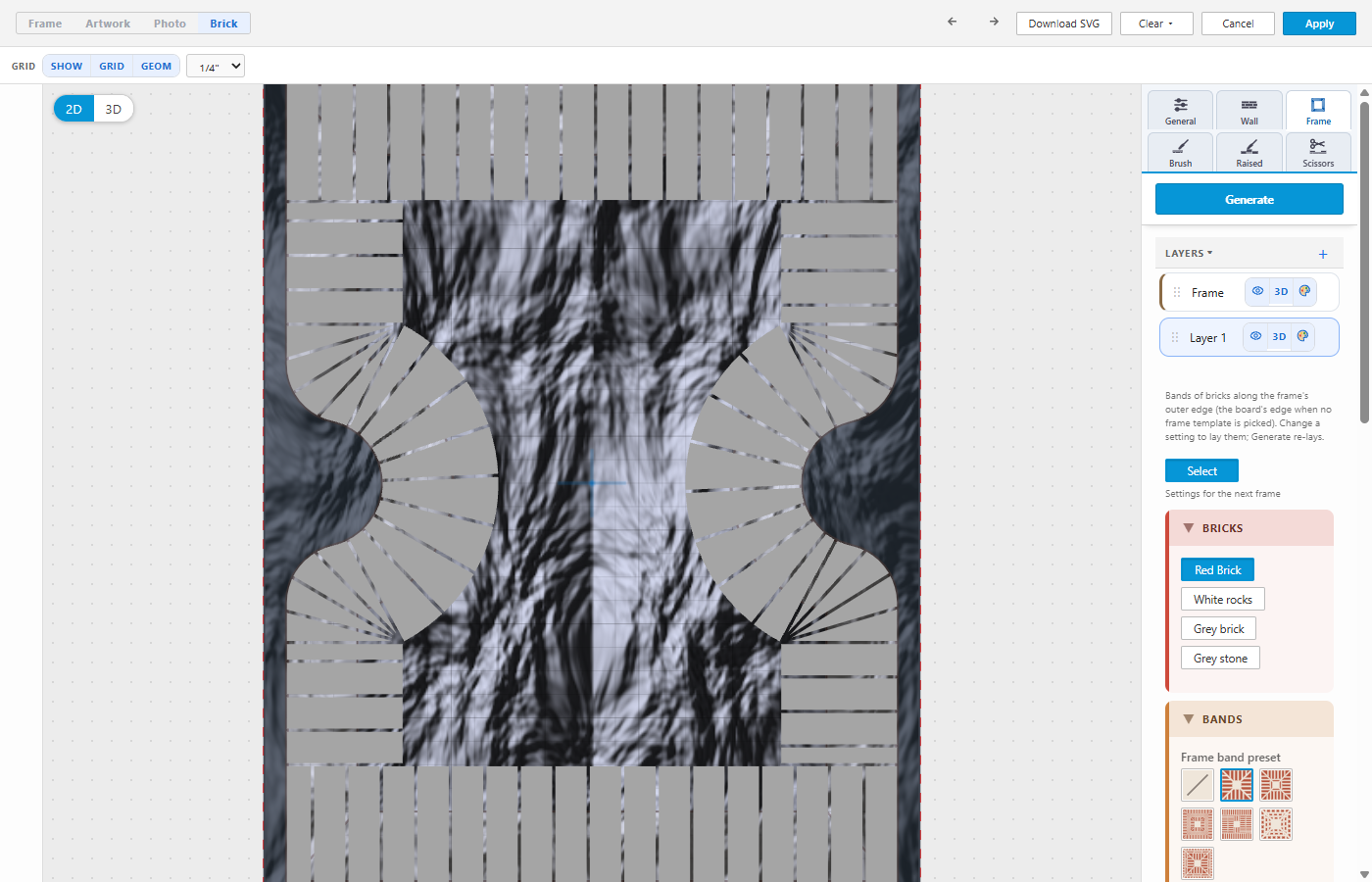Select the Brick tab
The width and height of the screenshot is (1372, 882).
[223, 24]
